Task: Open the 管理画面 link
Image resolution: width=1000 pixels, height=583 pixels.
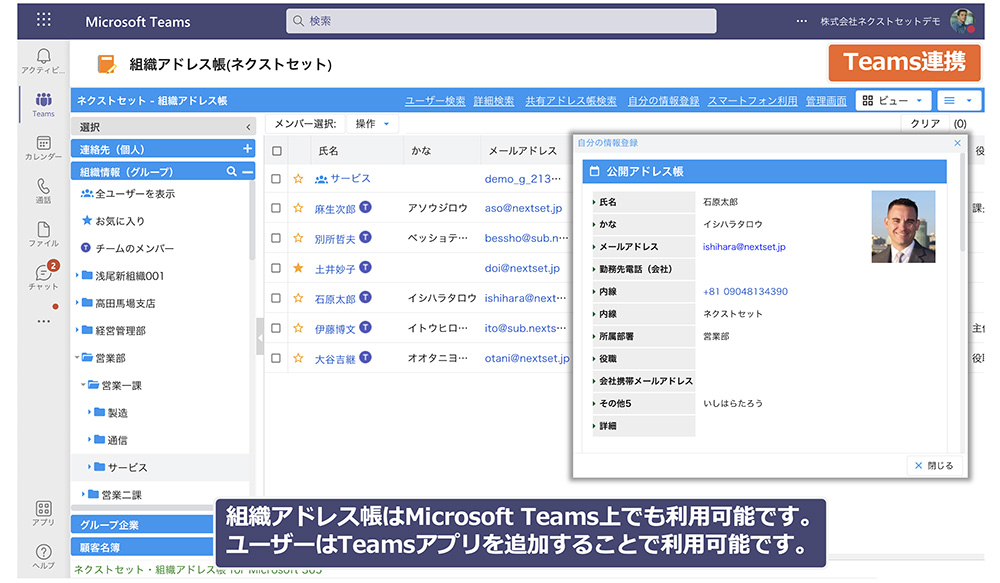Action: pos(826,101)
